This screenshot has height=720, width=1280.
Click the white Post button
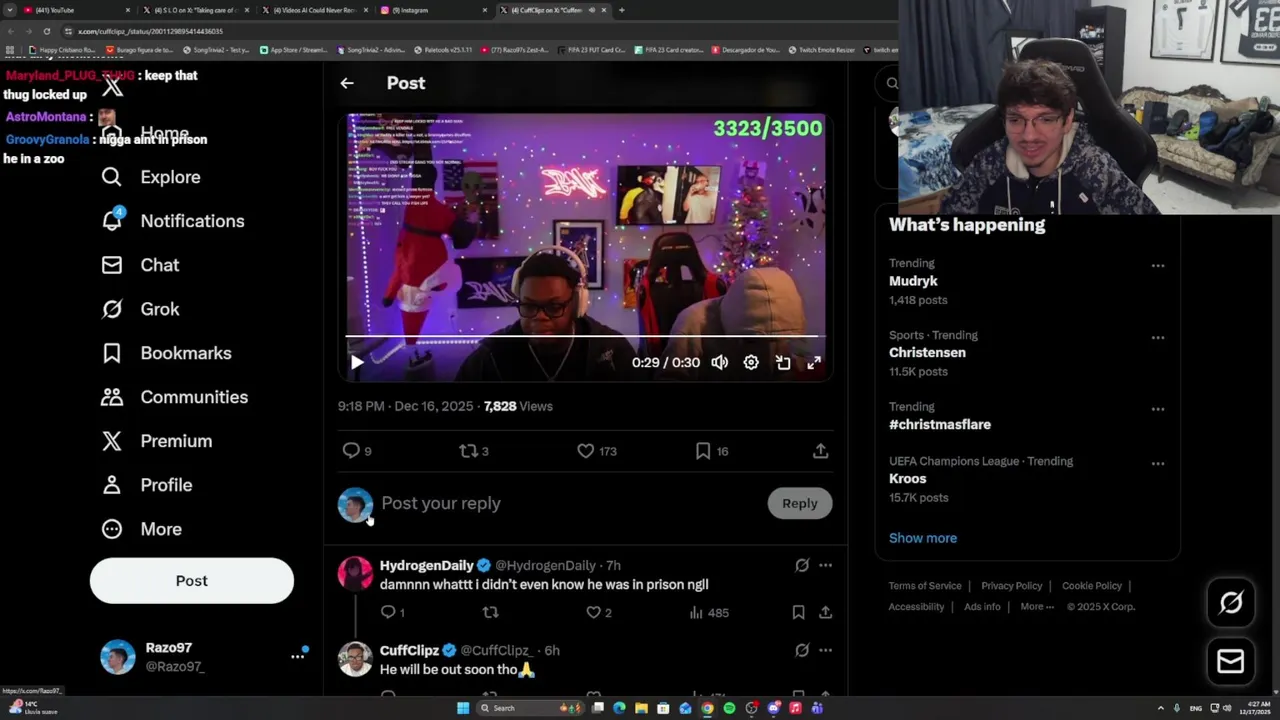[192, 581]
